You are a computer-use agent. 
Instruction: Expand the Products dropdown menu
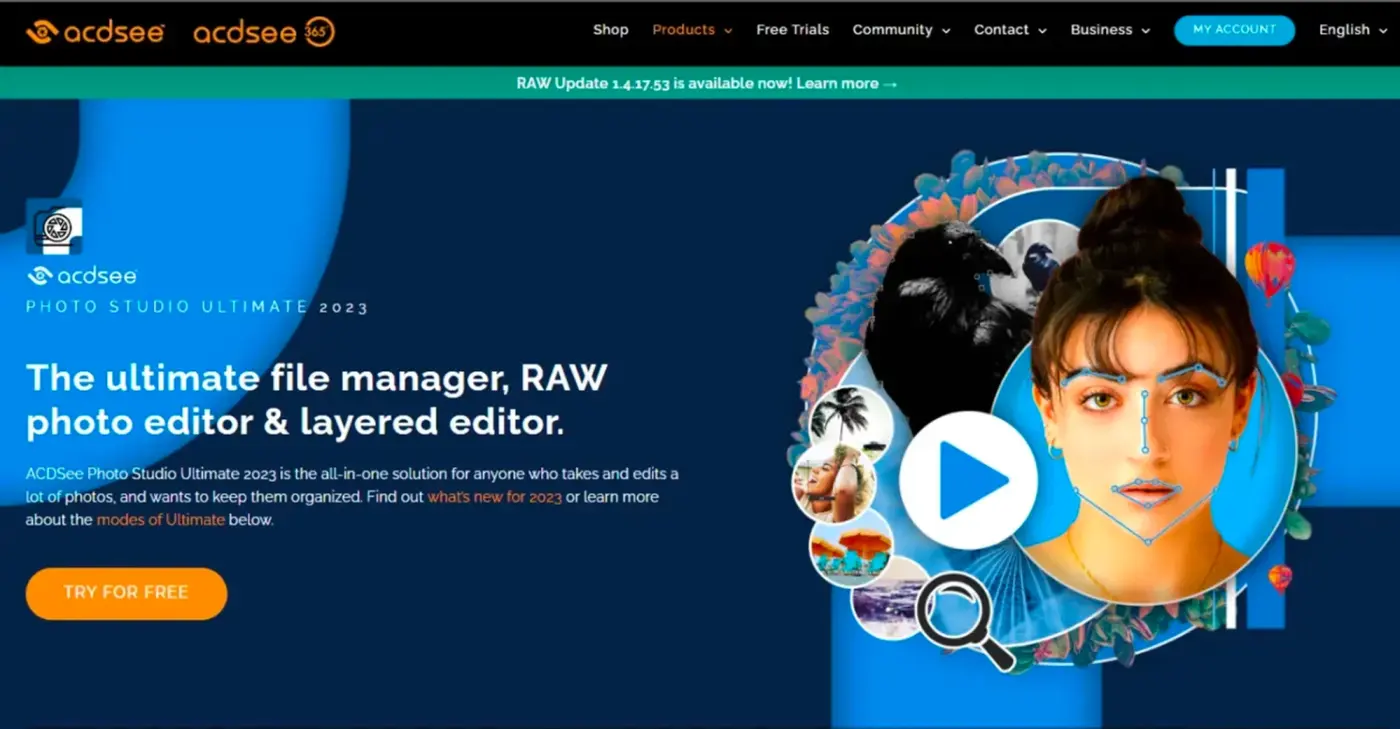coord(692,30)
